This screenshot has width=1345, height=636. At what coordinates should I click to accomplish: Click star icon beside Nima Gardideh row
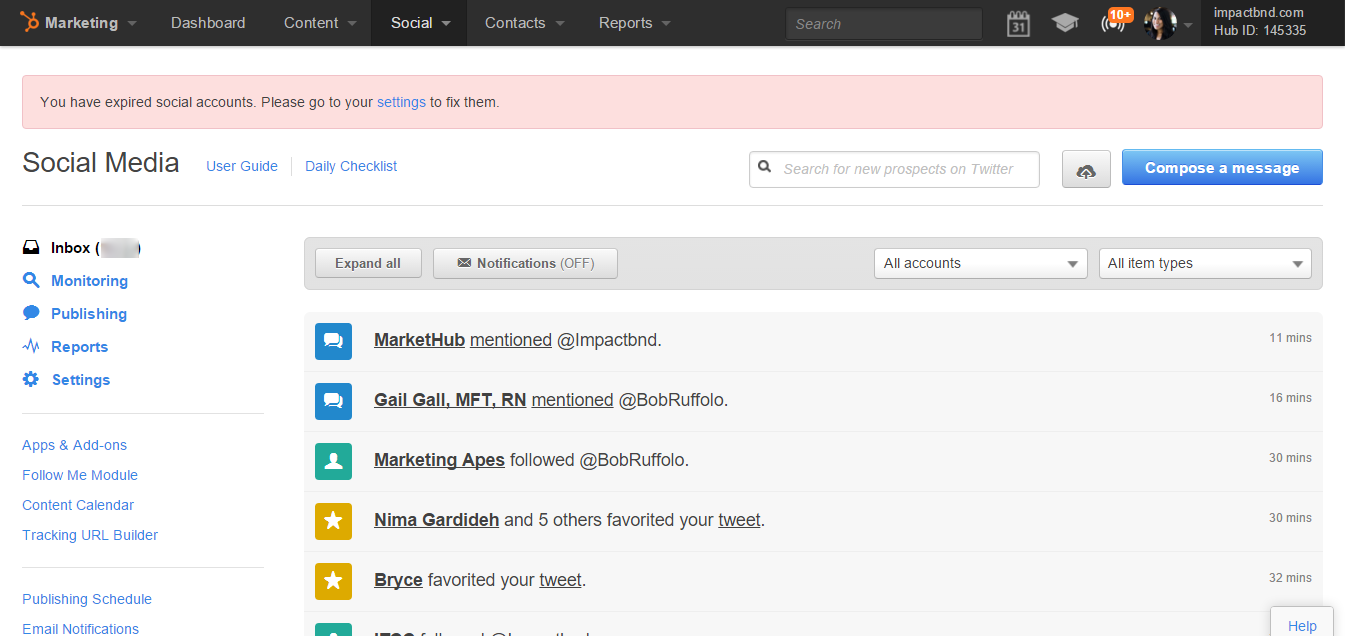click(x=334, y=521)
